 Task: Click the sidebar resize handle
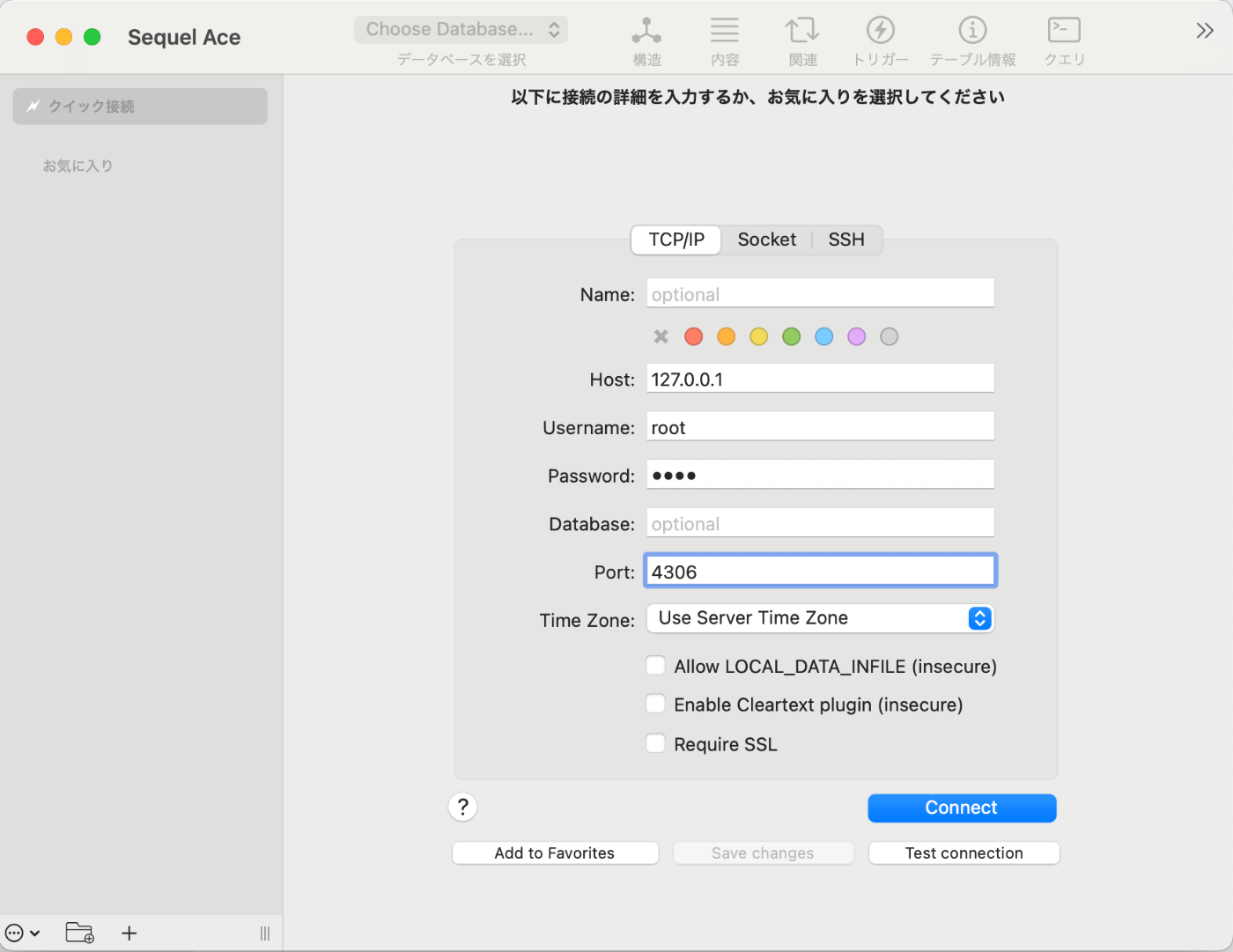click(265, 934)
